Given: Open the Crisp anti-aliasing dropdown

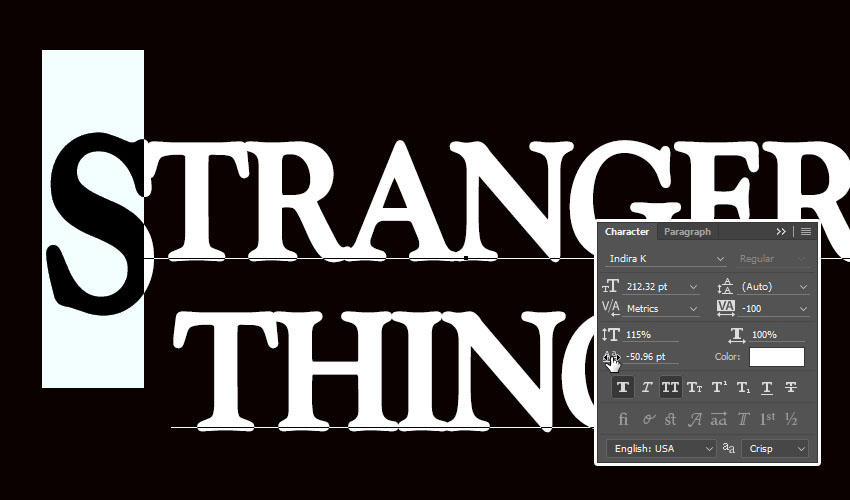Looking at the screenshot, I should pyautogui.click(x=775, y=448).
